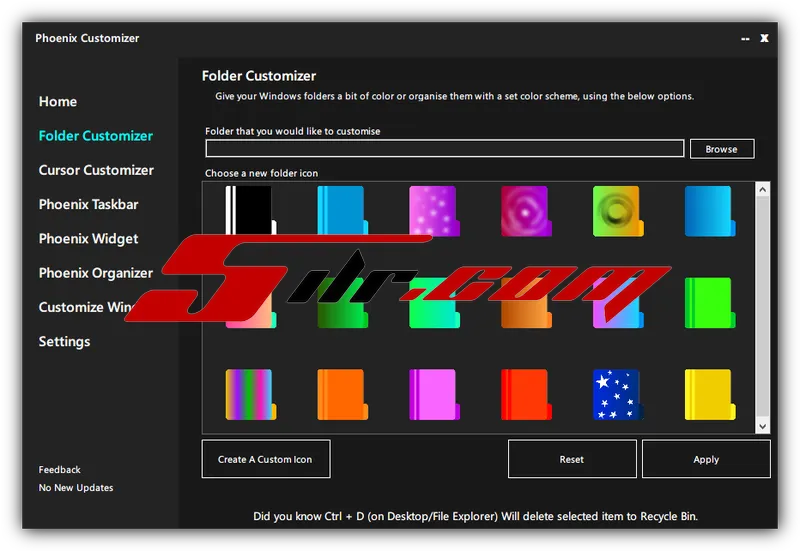Choose the blue folder icon with white stars

pyautogui.click(x=618, y=394)
